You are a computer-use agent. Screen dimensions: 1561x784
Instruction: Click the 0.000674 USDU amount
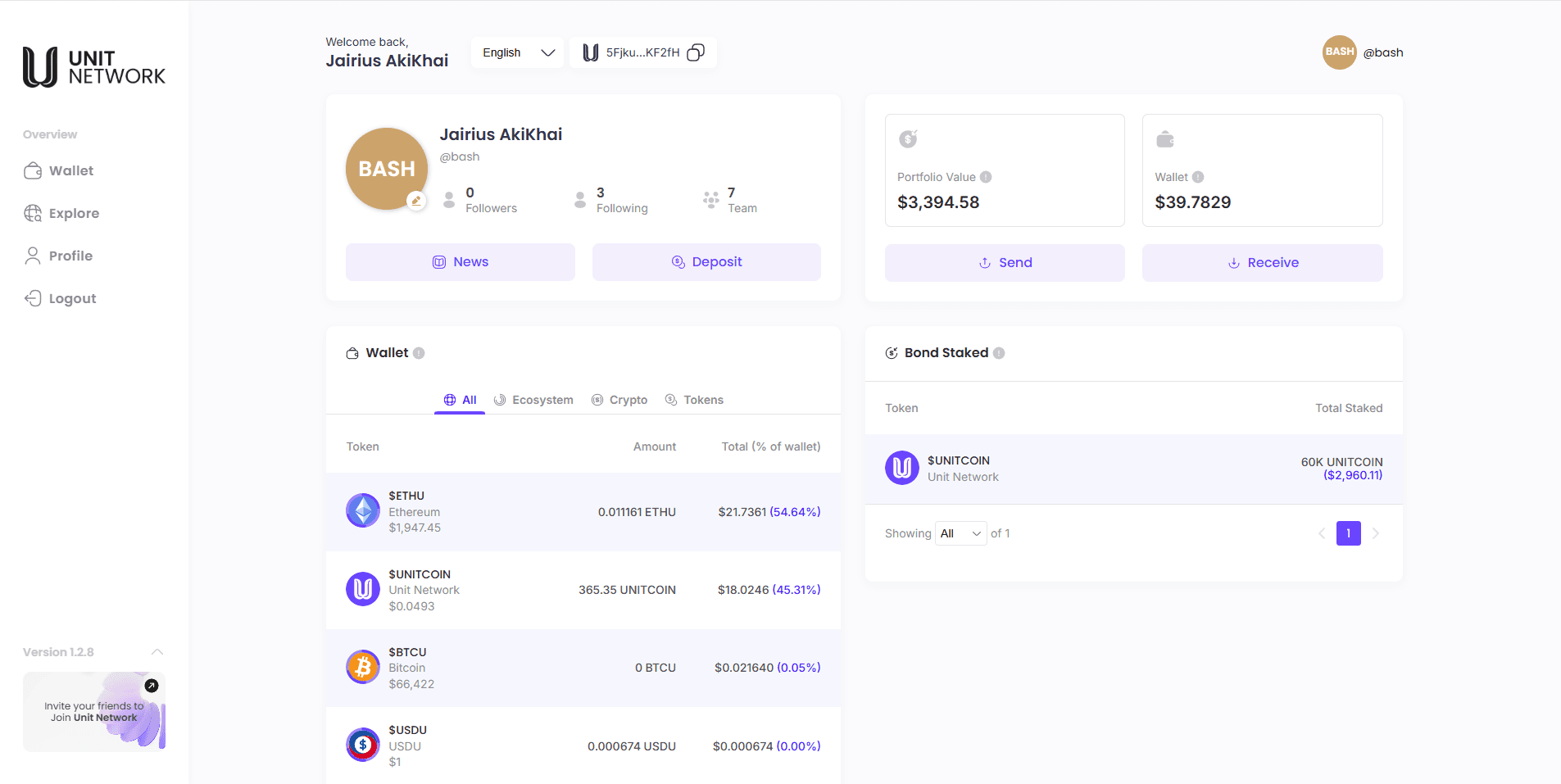point(632,746)
